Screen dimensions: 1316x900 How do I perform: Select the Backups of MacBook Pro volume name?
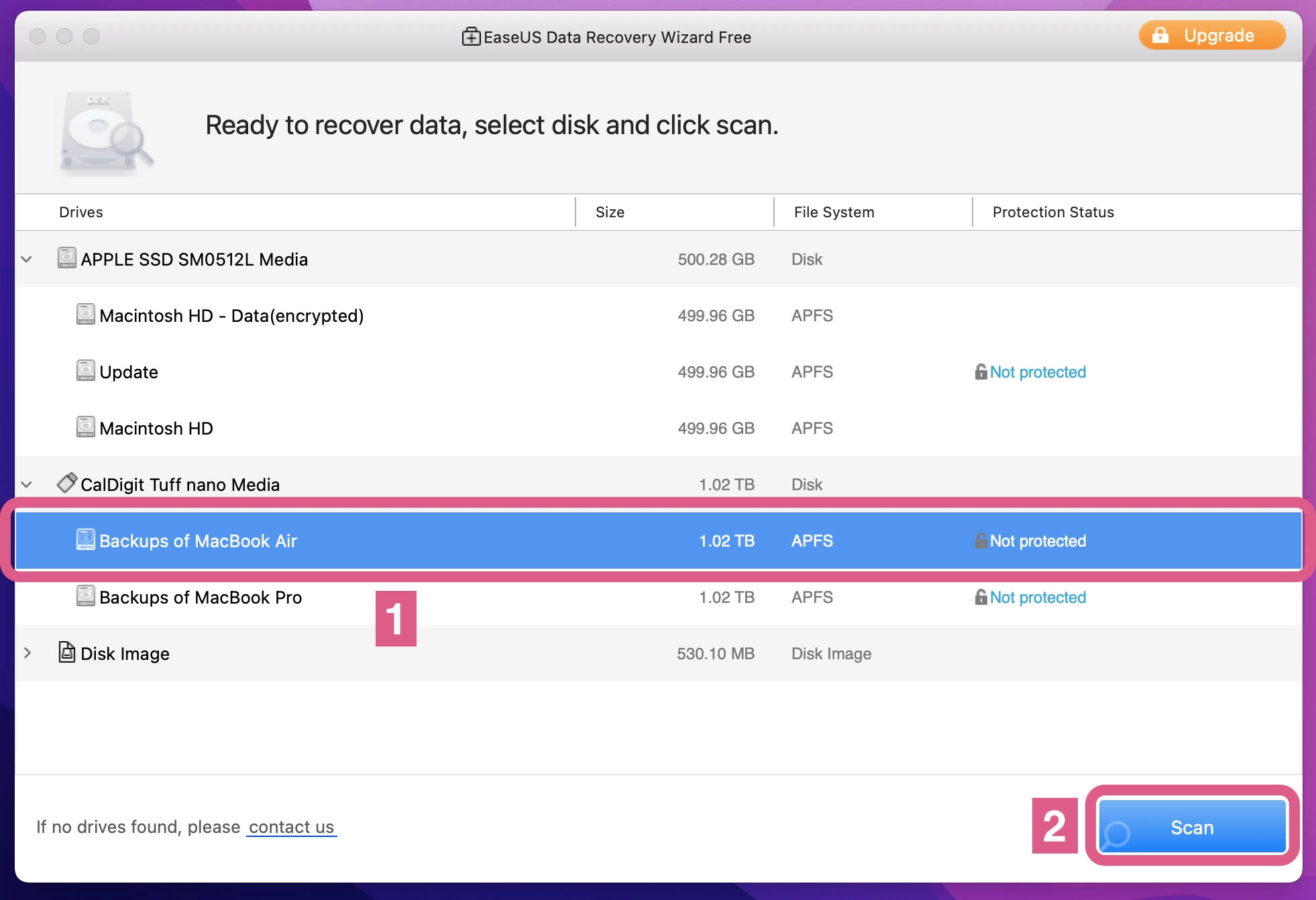[201, 598]
